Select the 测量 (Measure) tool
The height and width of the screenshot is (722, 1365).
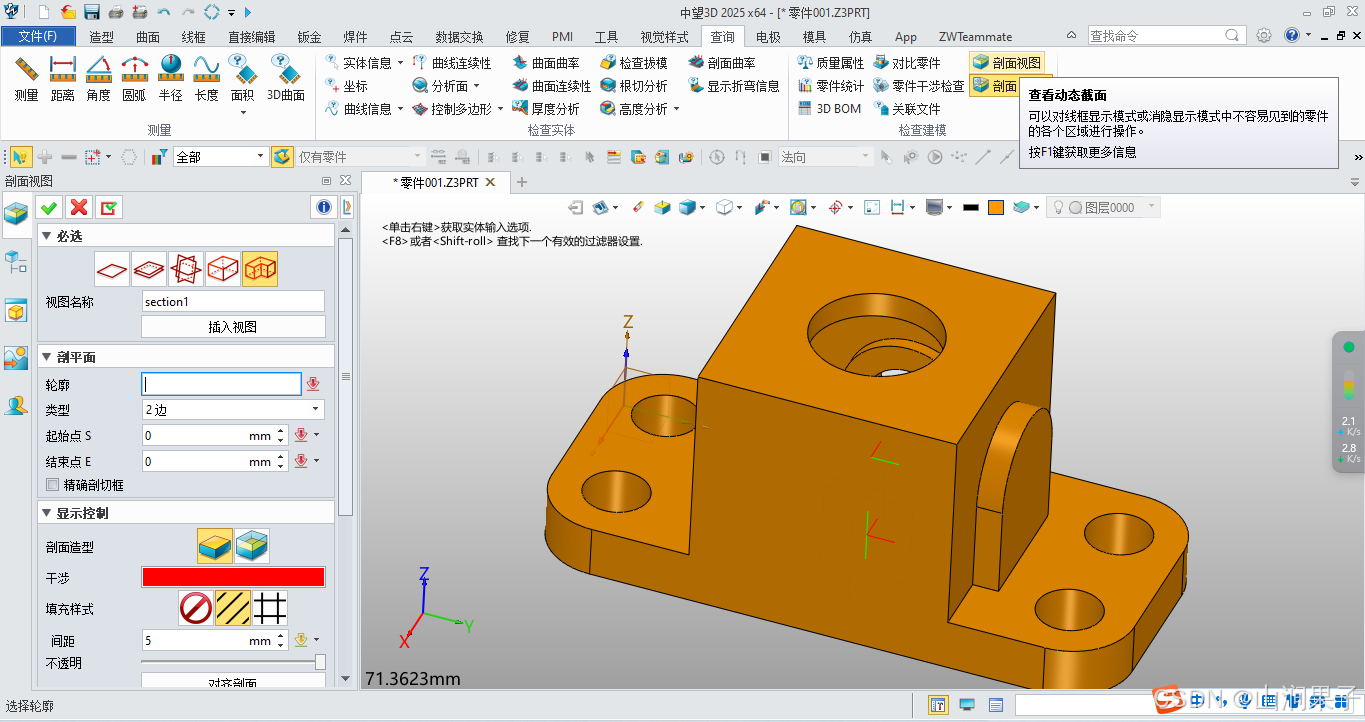27,79
